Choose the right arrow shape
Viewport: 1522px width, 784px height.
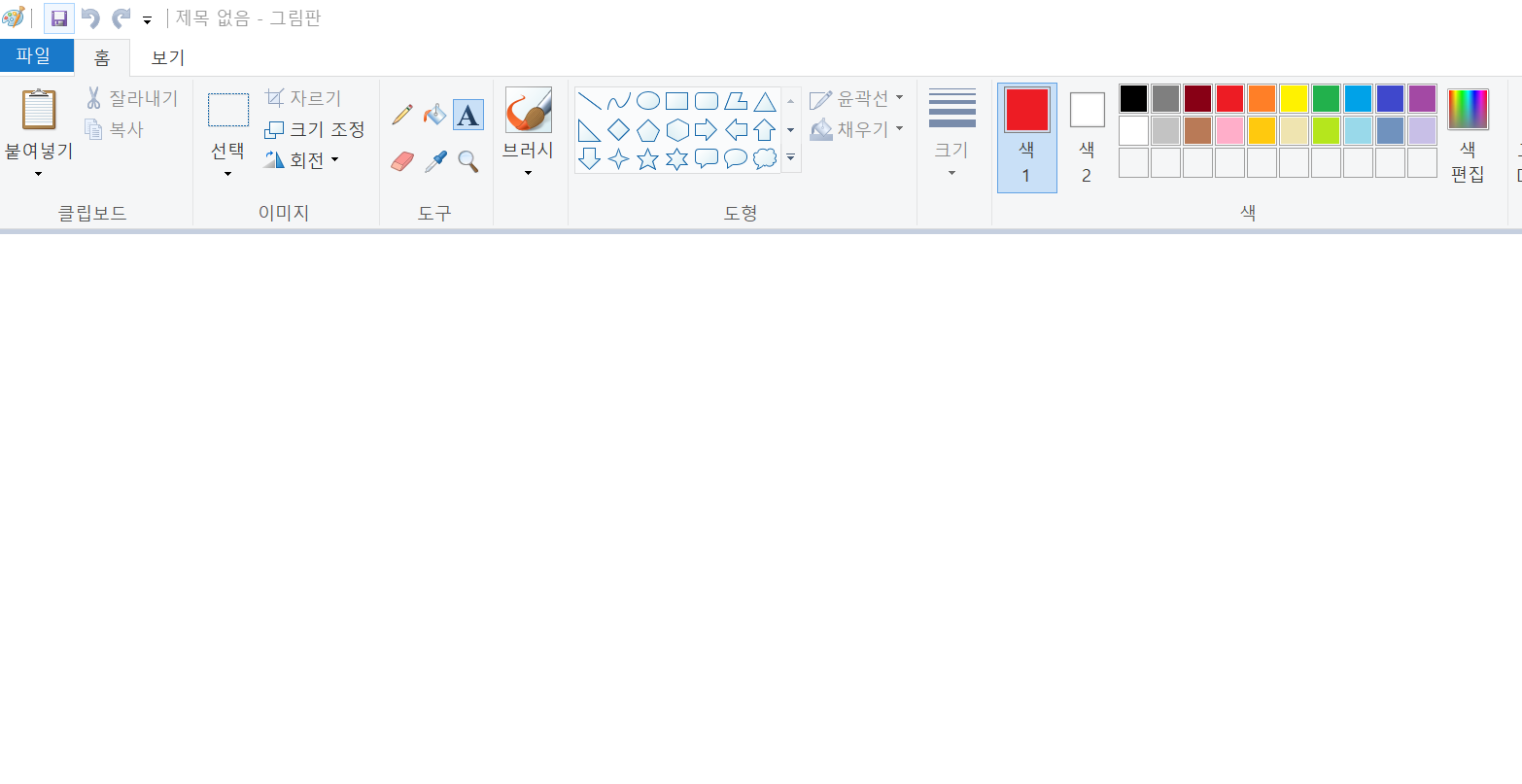pyautogui.click(x=707, y=130)
